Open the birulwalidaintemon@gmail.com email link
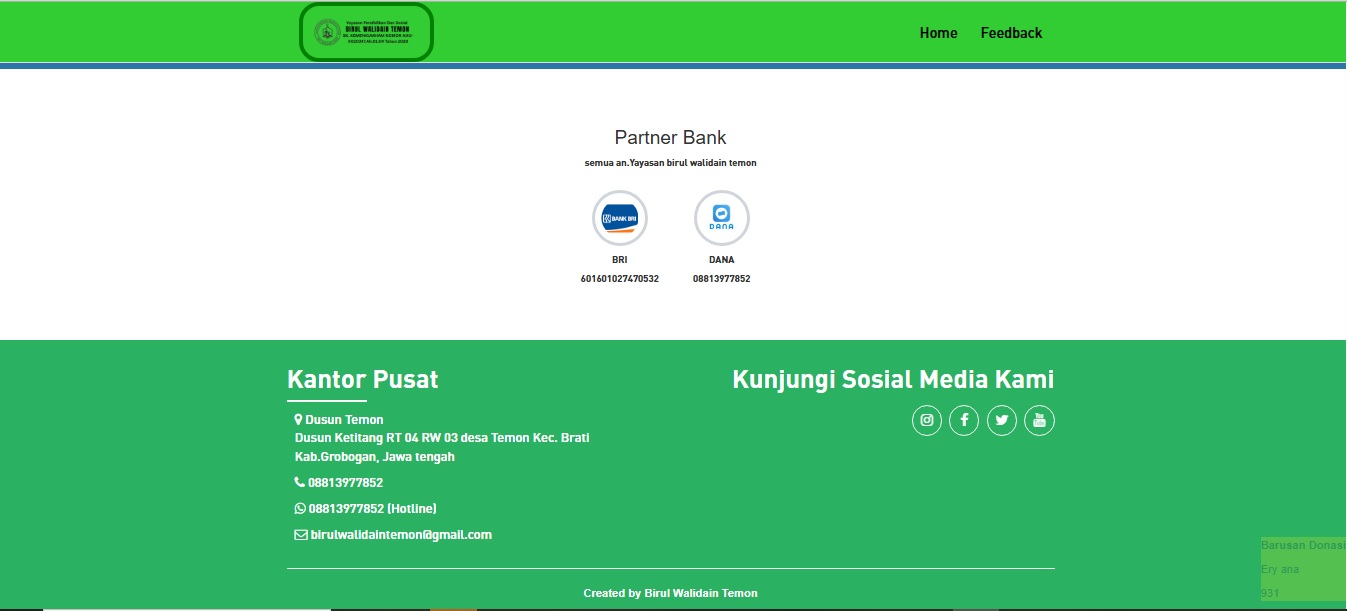This screenshot has height=611, width=1347. tap(401, 535)
